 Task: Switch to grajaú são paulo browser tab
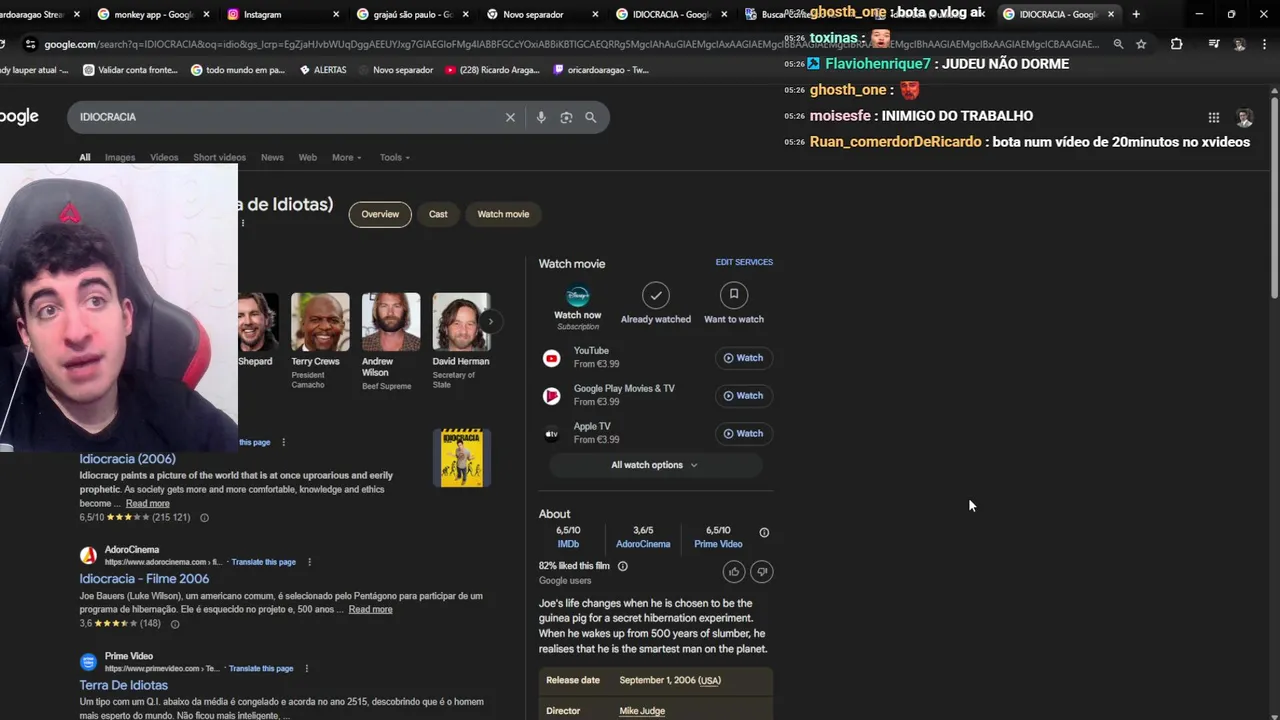(413, 14)
